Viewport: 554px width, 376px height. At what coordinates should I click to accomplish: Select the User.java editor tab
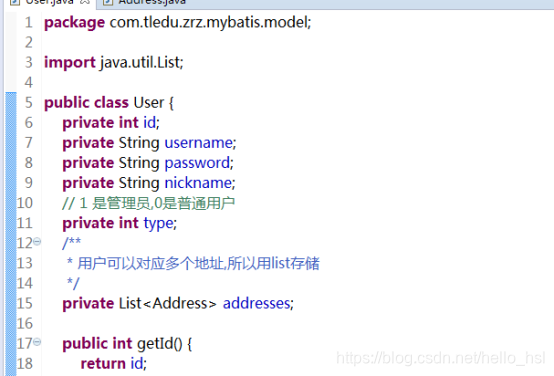coord(49,2)
